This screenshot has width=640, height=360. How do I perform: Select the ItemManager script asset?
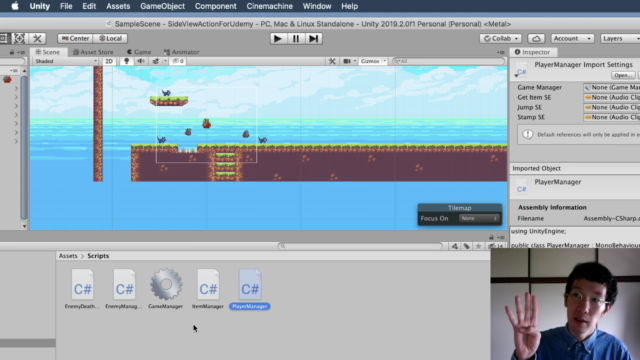(208, 289)
